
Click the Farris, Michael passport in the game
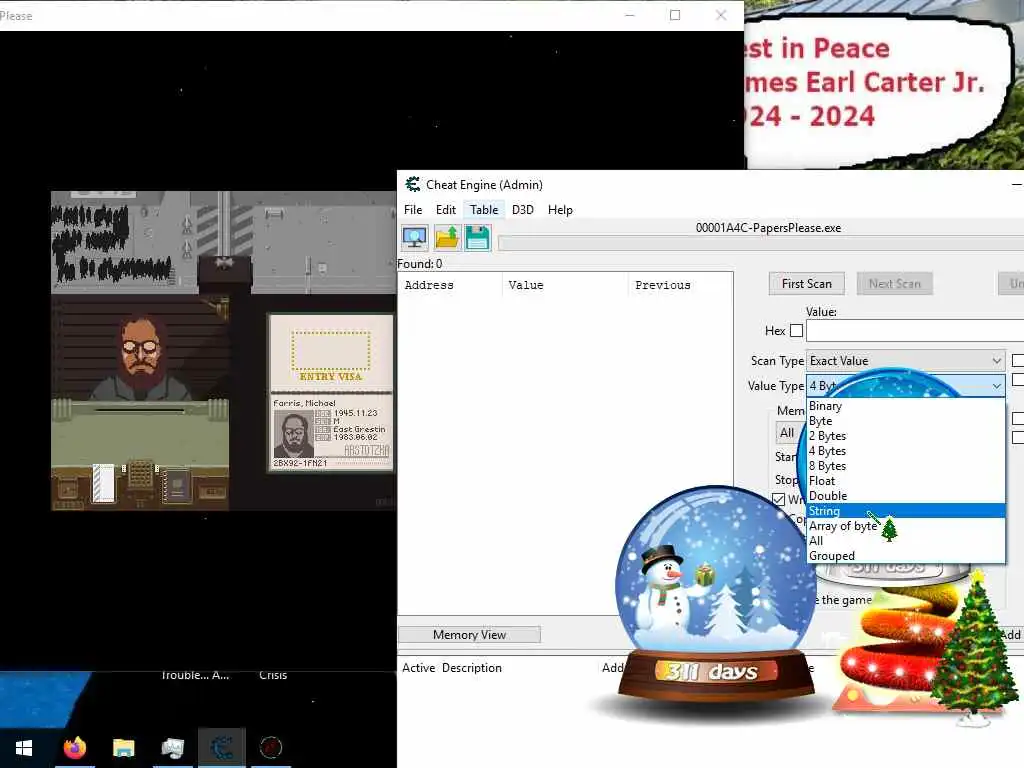[331, 432]
